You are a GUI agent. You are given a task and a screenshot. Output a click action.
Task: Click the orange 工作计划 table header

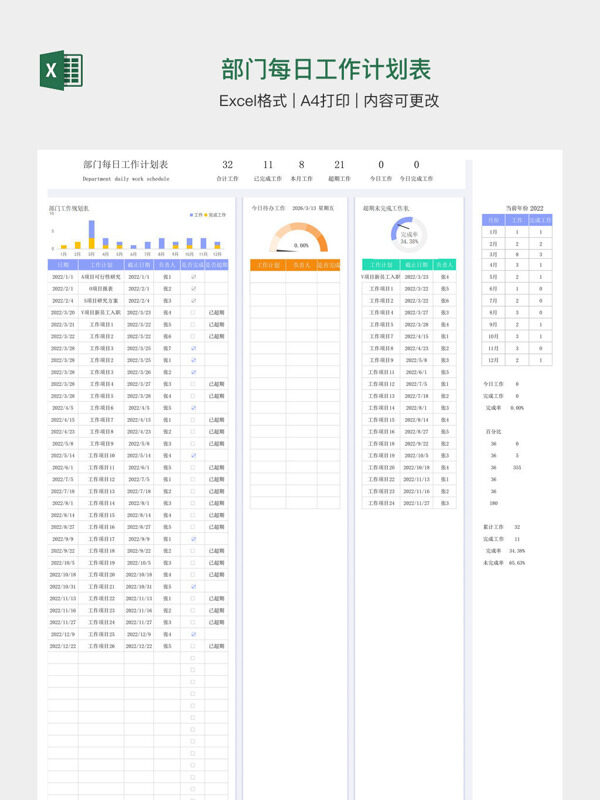(x=268, y=265)
